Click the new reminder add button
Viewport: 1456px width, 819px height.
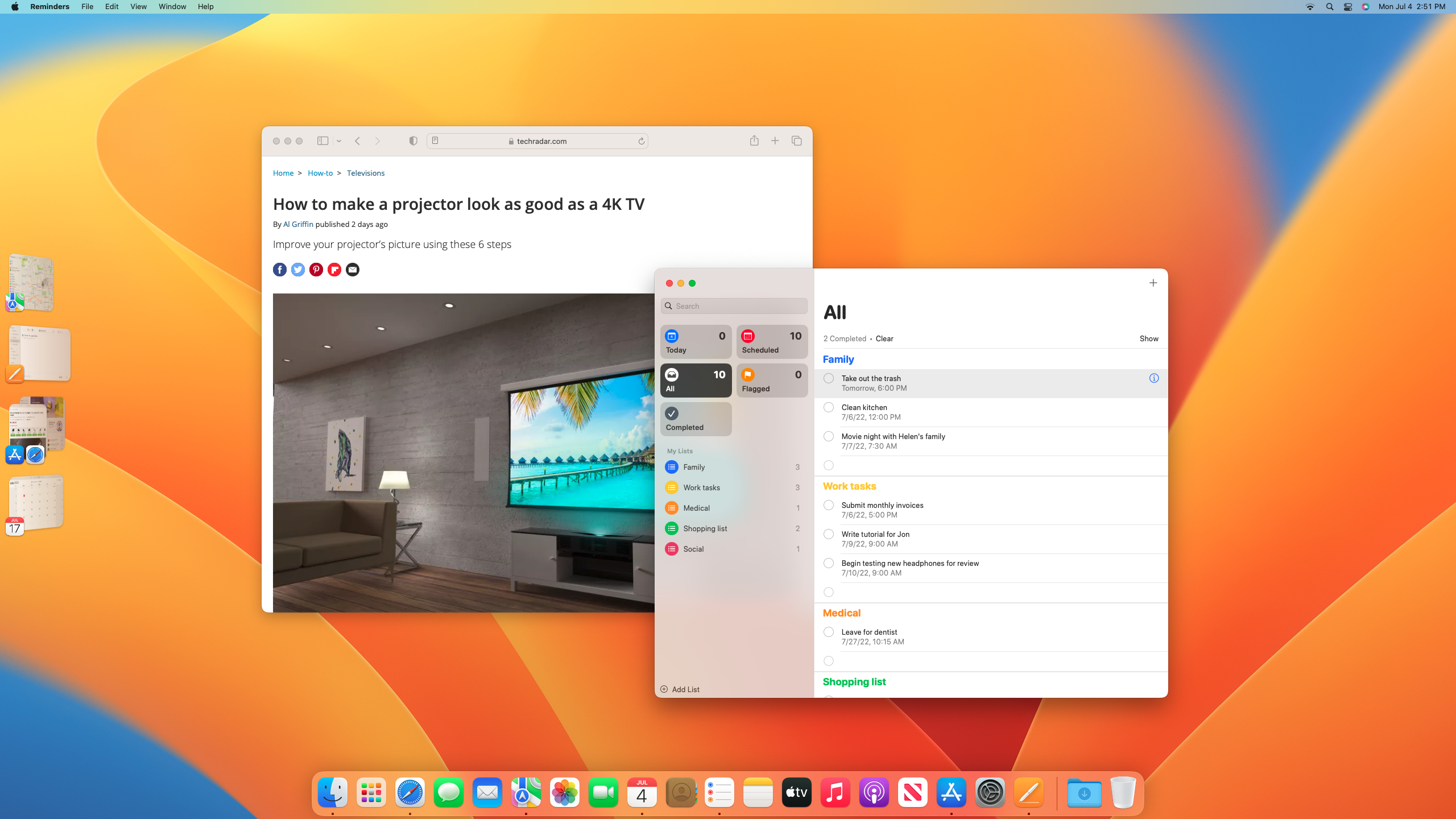(x=1153, y=283)
